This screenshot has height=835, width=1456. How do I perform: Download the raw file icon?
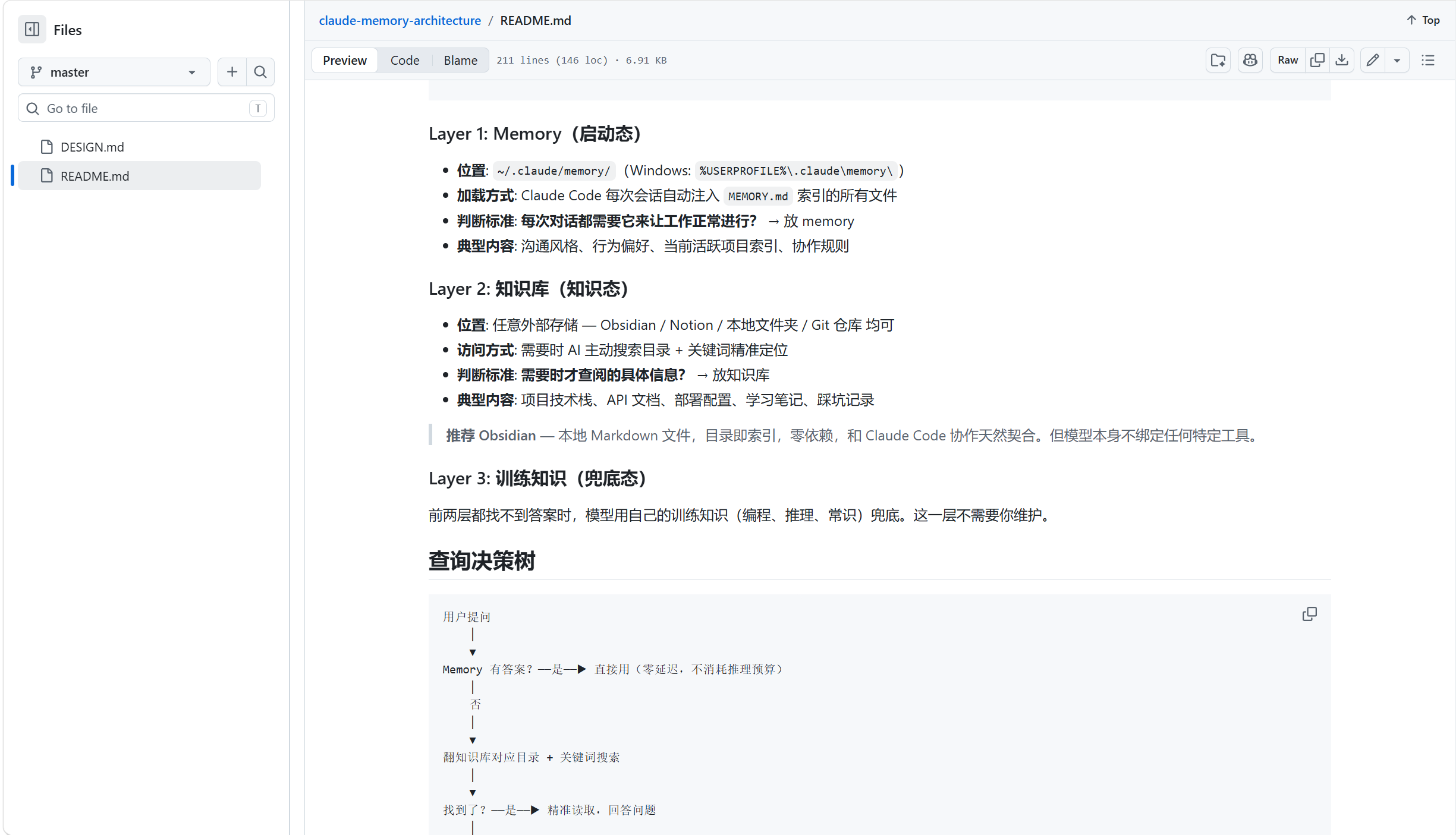(1342, 60)
